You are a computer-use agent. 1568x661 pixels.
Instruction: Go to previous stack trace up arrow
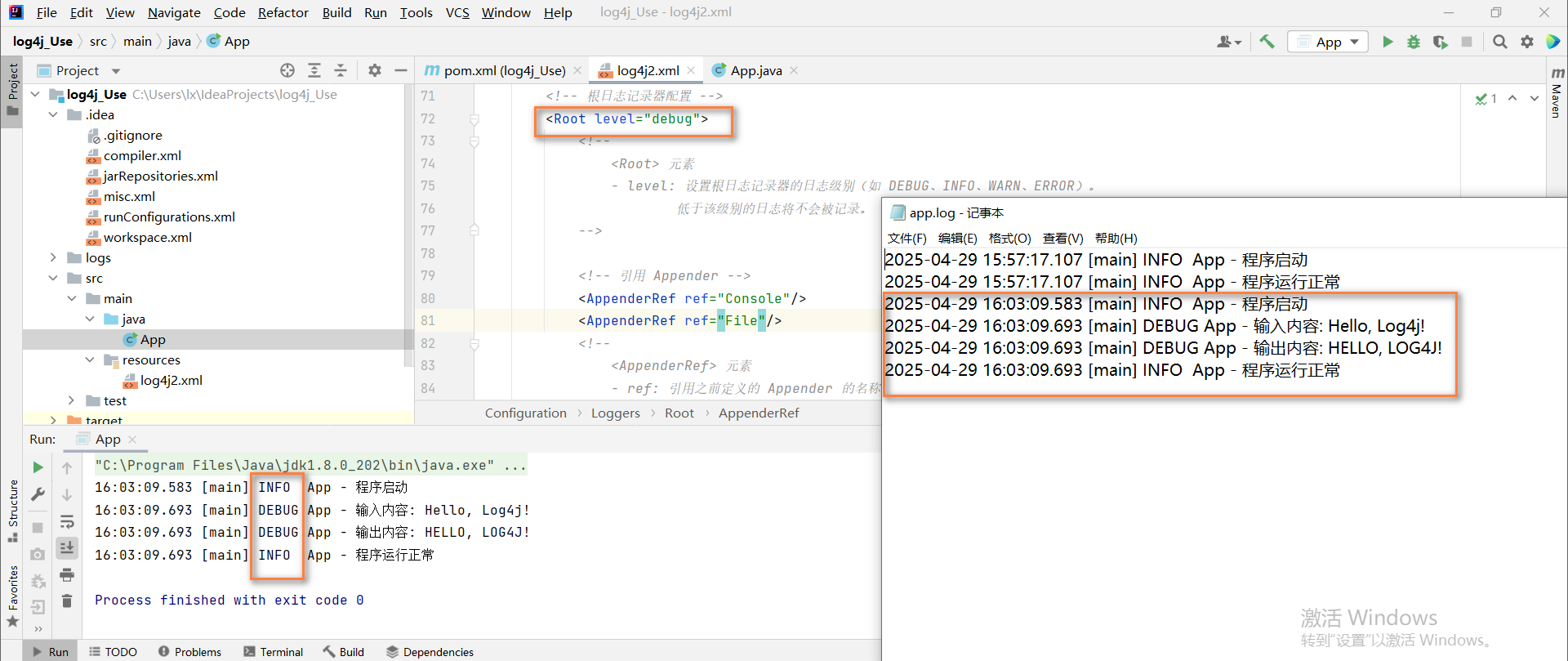(x=67, y=468)
